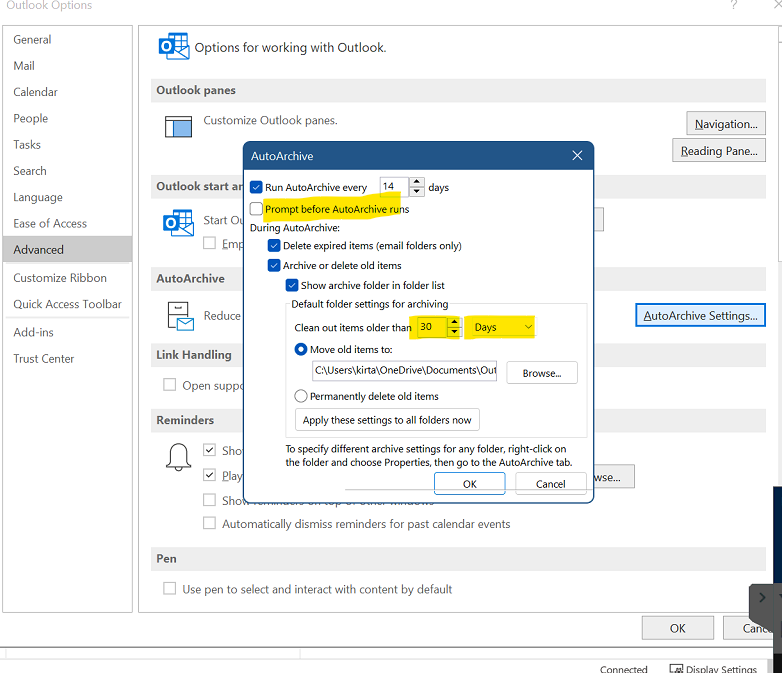Enable automatically dismiss reminders for past events
The image size is (782, 673).
click(x=209, y=523)
